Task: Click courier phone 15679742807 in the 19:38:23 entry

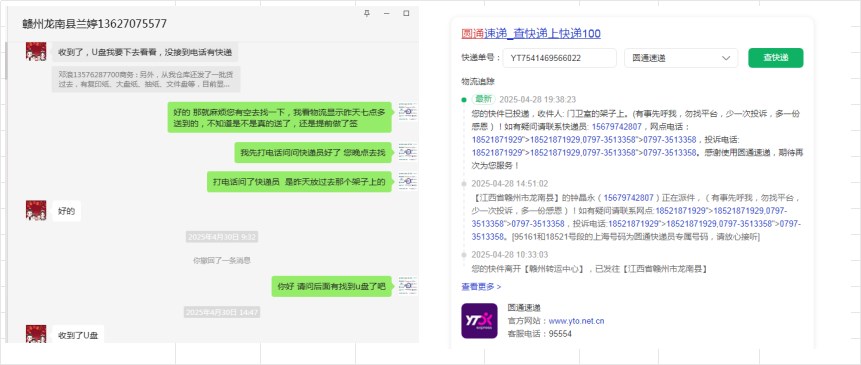Action: pyautogui.click(x=616, y=127)
